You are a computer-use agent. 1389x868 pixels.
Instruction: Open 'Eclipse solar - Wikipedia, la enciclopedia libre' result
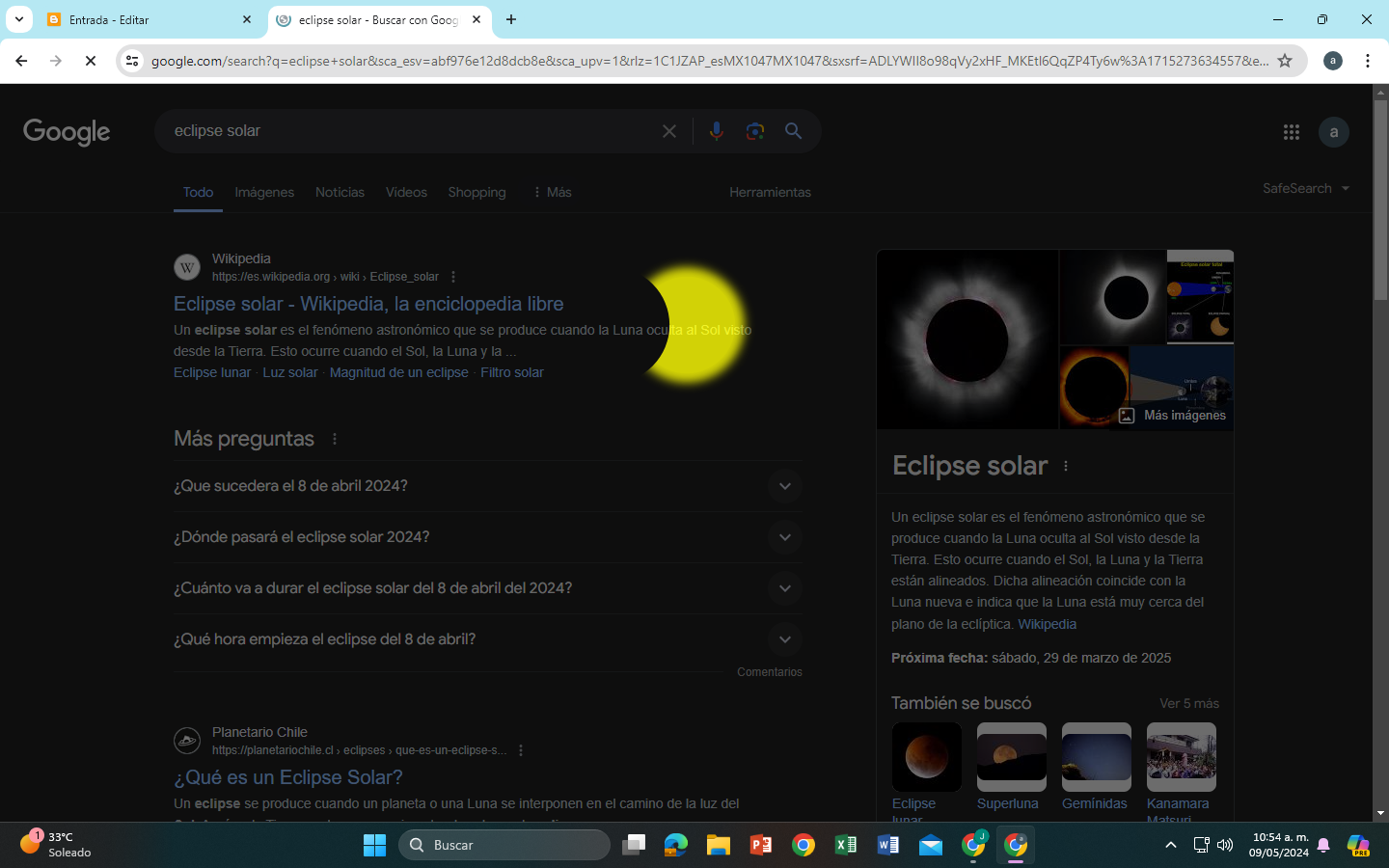pos(368,304)
